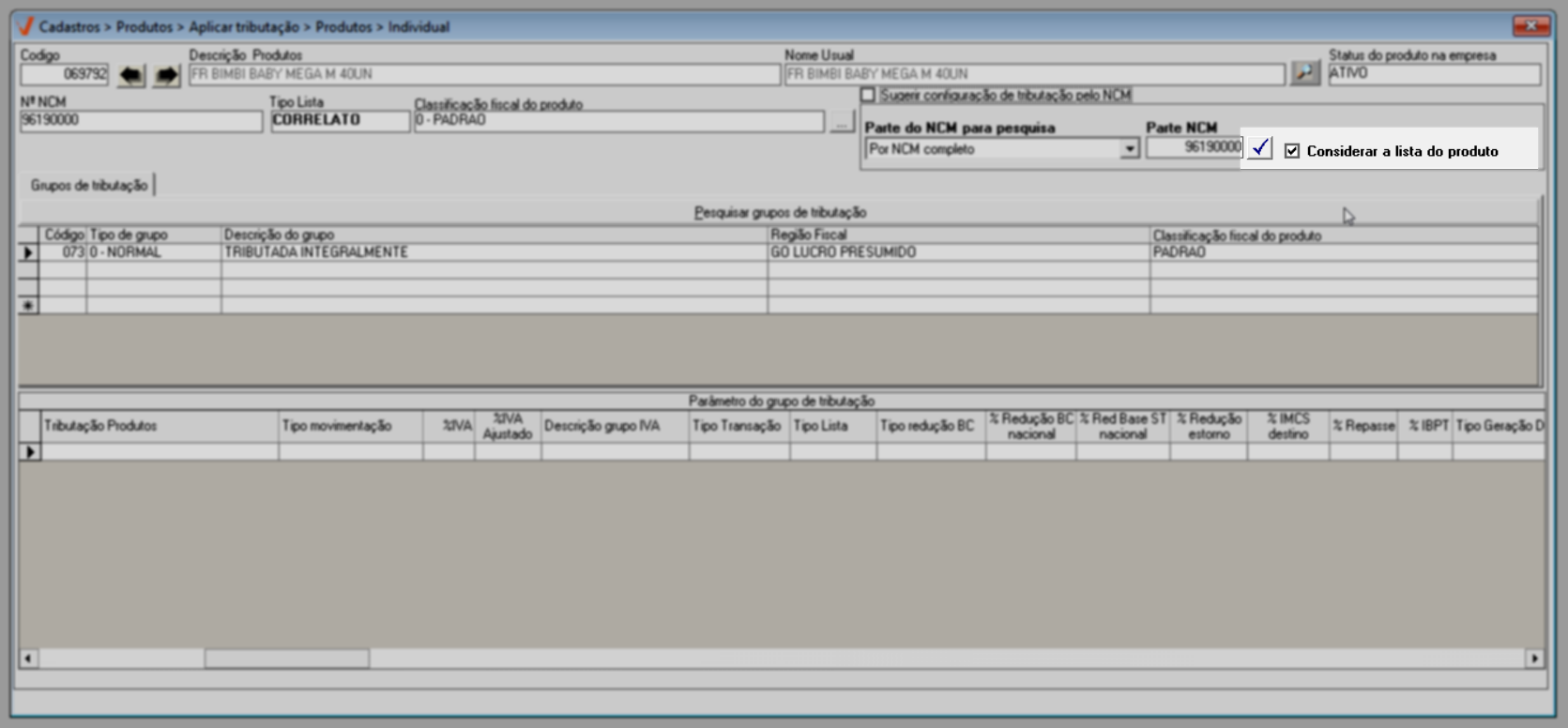
Task: Confirm NCM search with checkmark button
Action: pos(1259,148)
